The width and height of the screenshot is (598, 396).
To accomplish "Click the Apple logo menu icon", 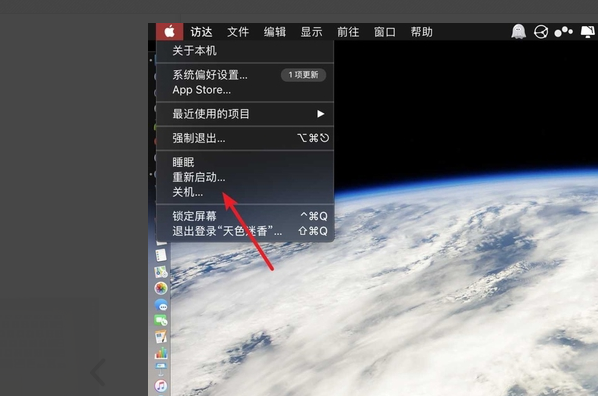I will [170, 32].
